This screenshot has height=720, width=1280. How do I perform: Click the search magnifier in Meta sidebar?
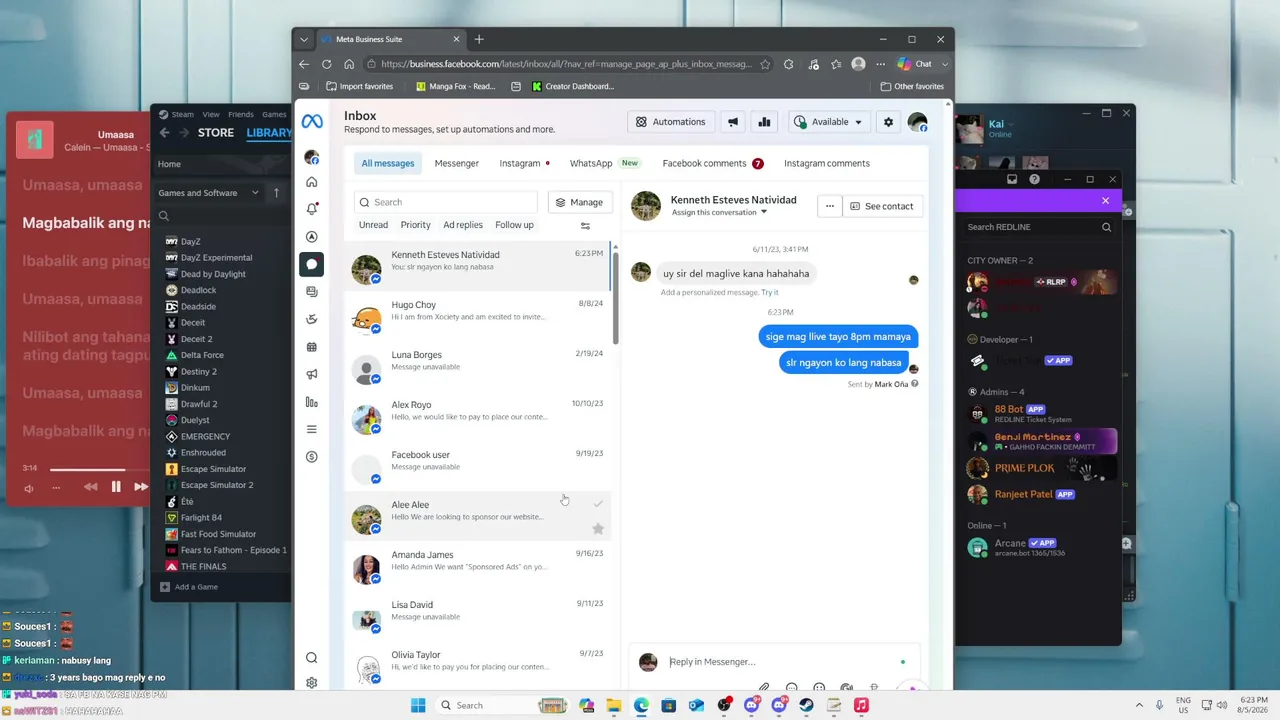(312, 658)
